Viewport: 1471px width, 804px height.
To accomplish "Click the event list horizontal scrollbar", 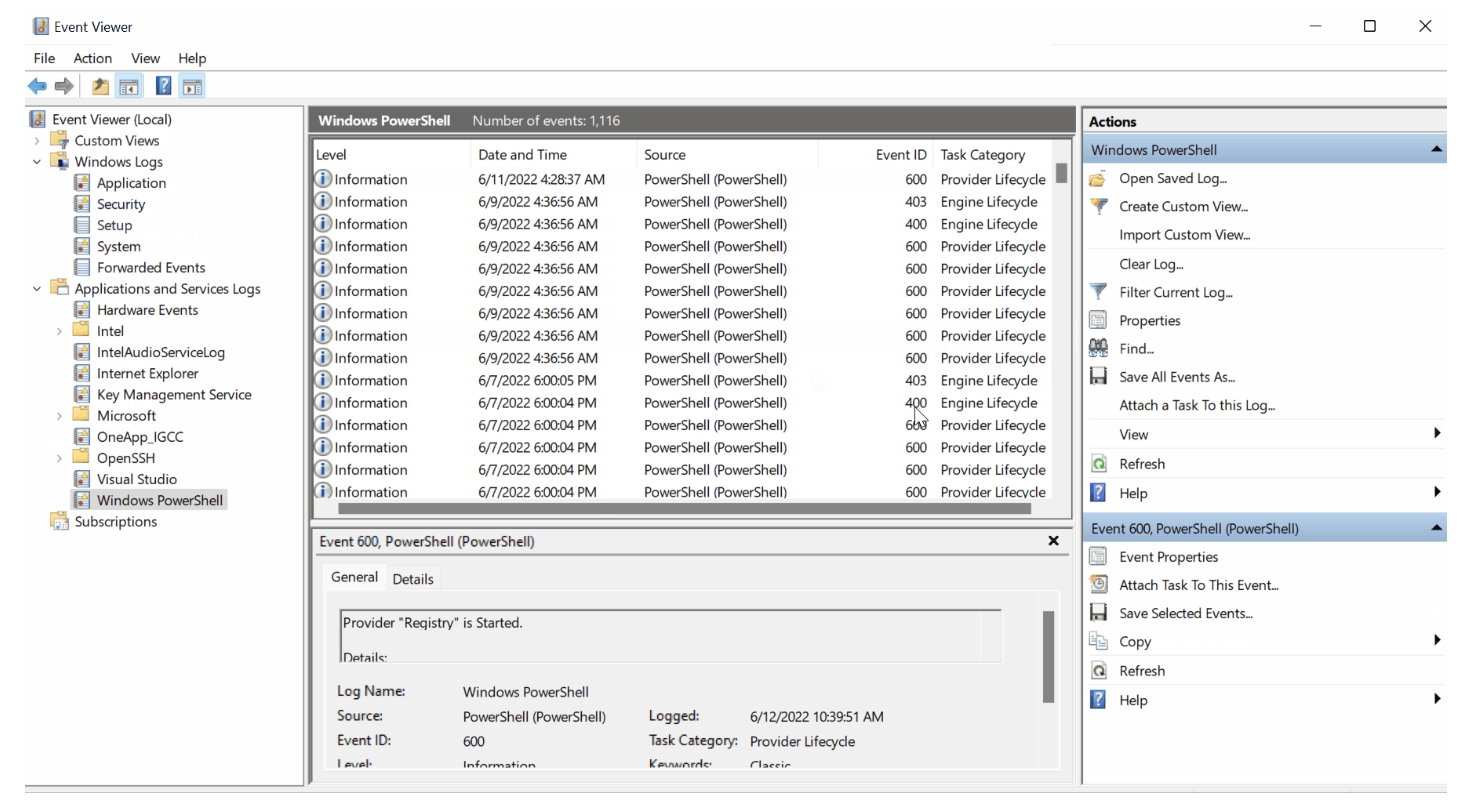I will (x=685, y=508).
